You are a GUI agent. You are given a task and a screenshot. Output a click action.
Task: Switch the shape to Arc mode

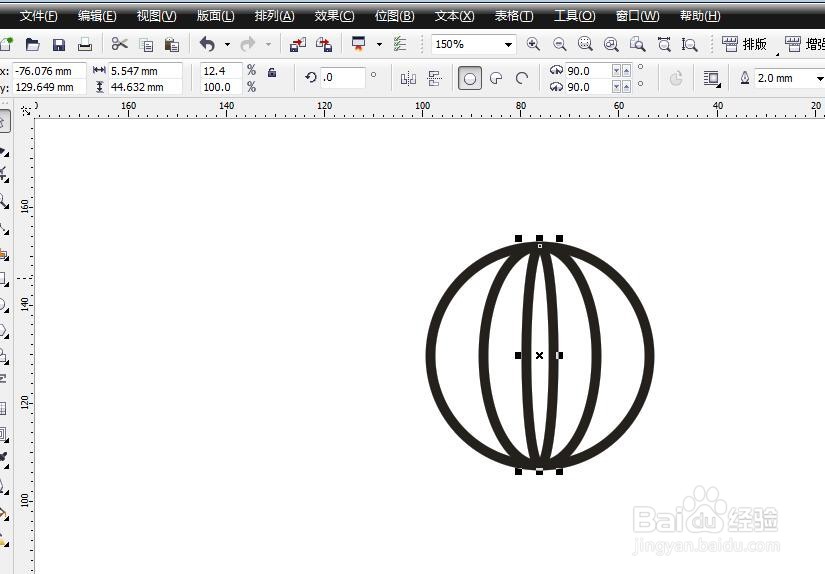522,79
